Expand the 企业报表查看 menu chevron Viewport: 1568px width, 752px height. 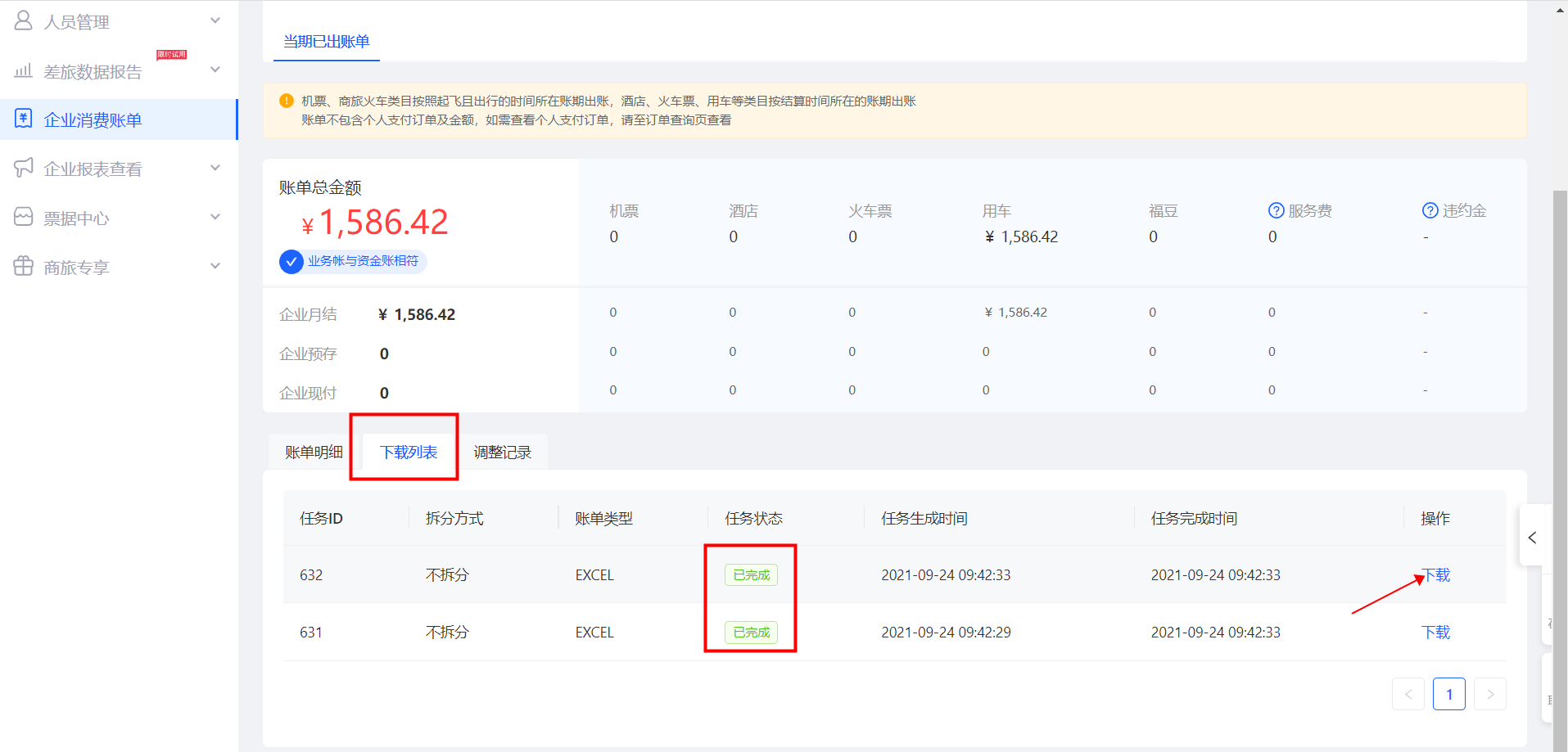pos(215,168)
